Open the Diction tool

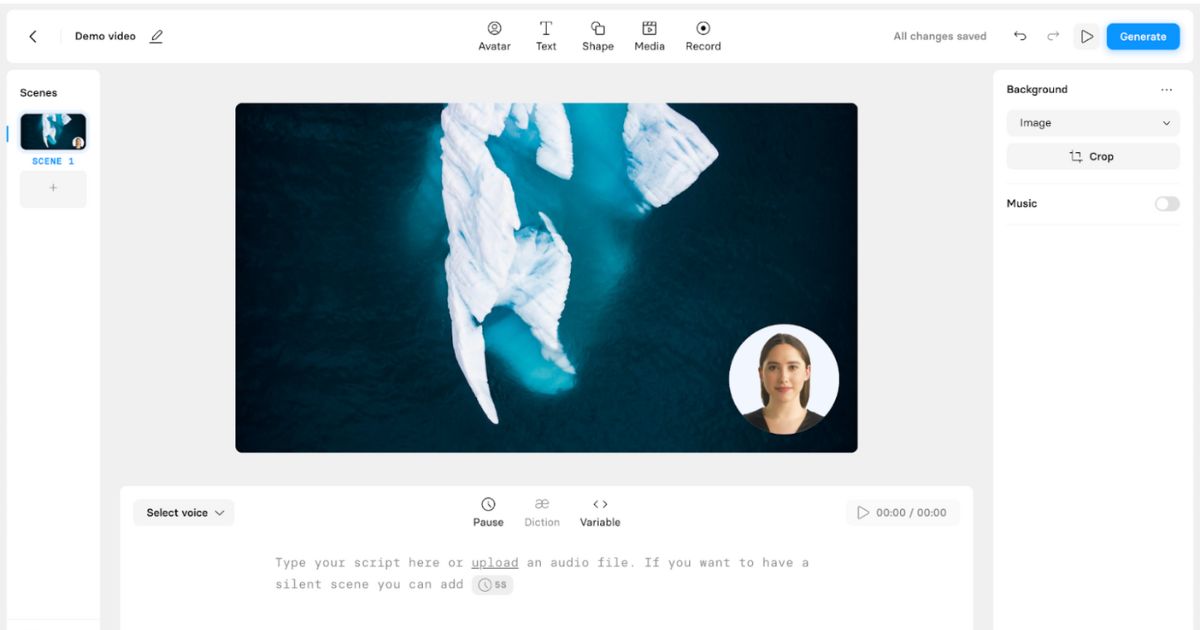[542, 511]
